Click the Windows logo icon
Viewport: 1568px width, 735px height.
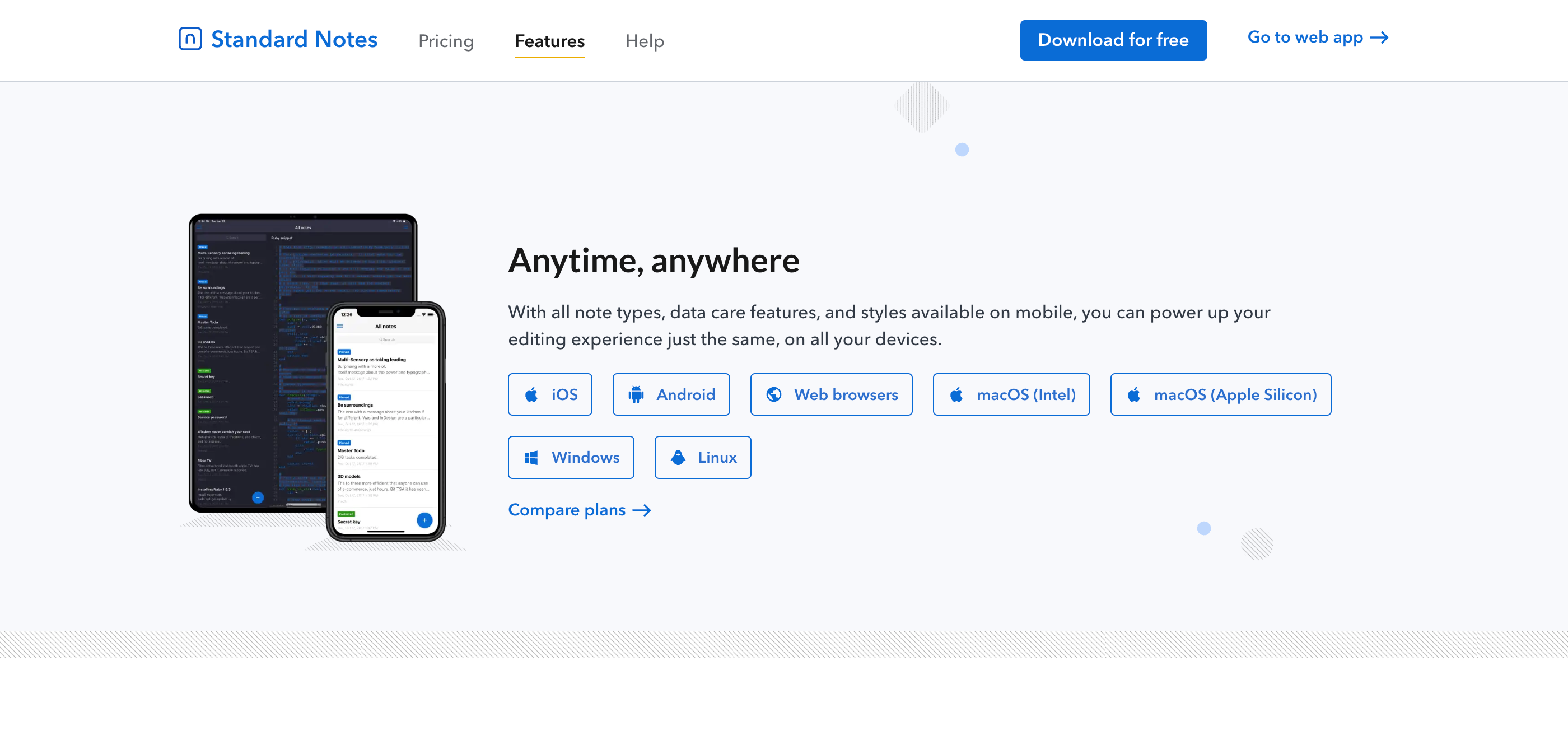531,457
